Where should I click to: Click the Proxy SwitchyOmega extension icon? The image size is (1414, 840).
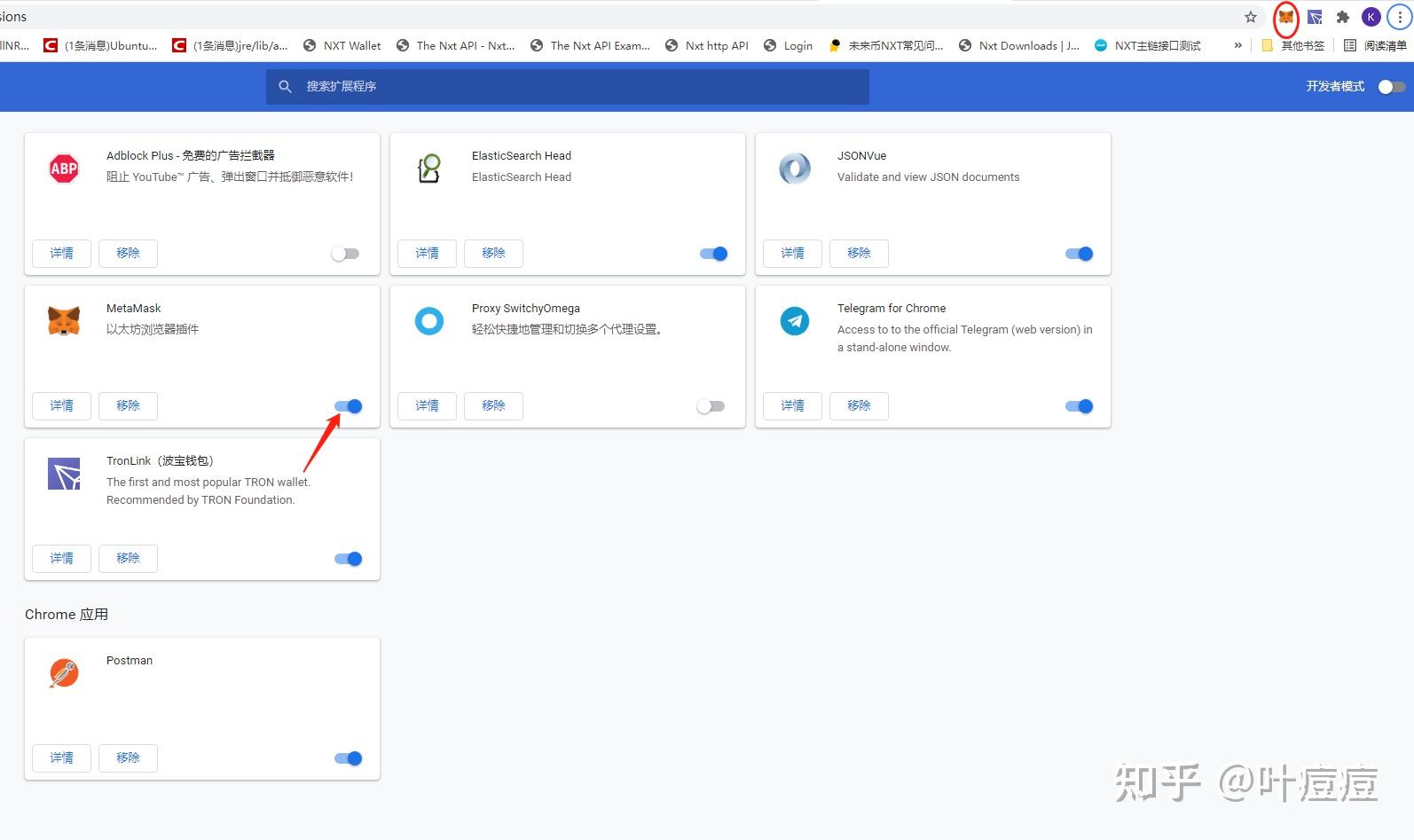coord(429,321)
